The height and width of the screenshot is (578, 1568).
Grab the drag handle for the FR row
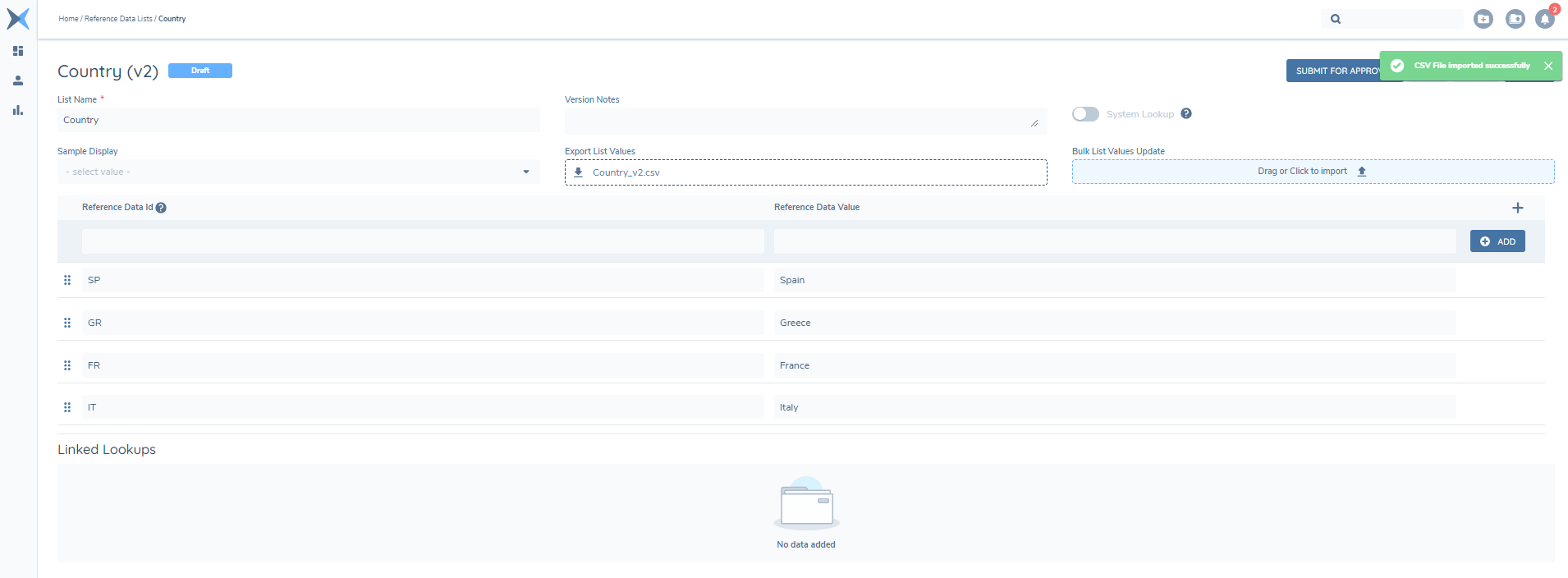point(67,365)
